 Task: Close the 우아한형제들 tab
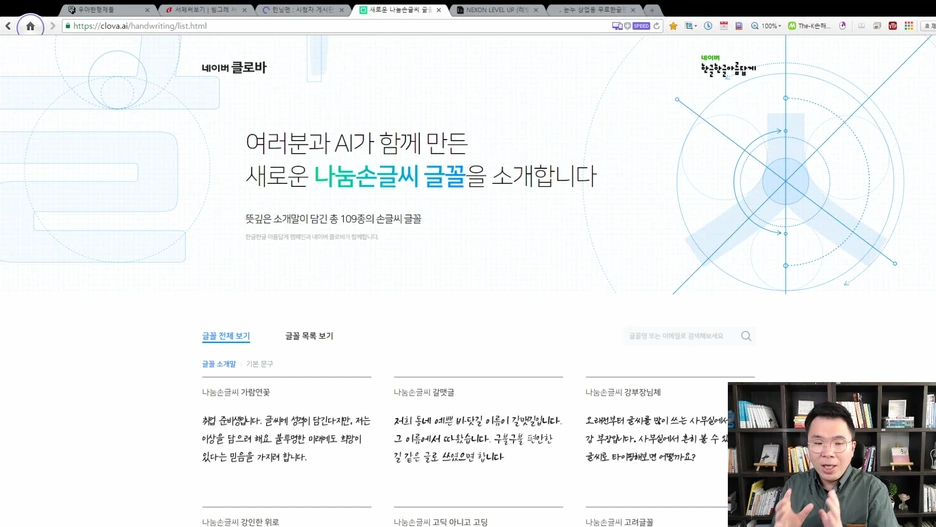(x=147, y=10)
